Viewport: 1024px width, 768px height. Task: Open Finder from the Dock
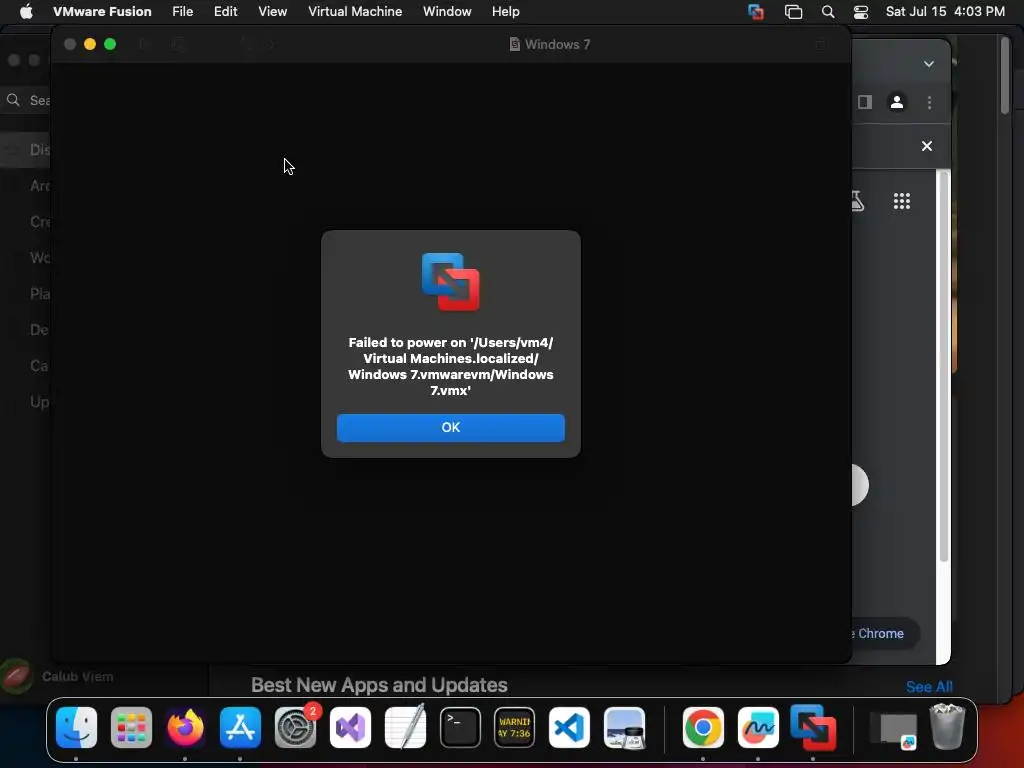(76, 728)
